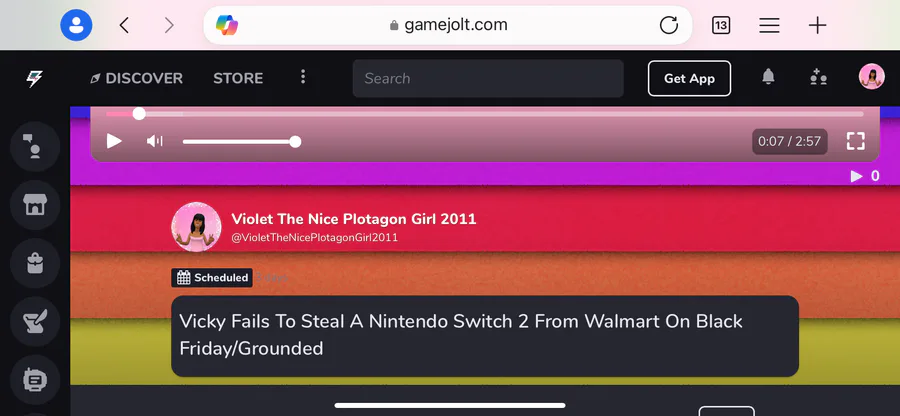
Task: Focus the Search input field
Action: point(488,79)
